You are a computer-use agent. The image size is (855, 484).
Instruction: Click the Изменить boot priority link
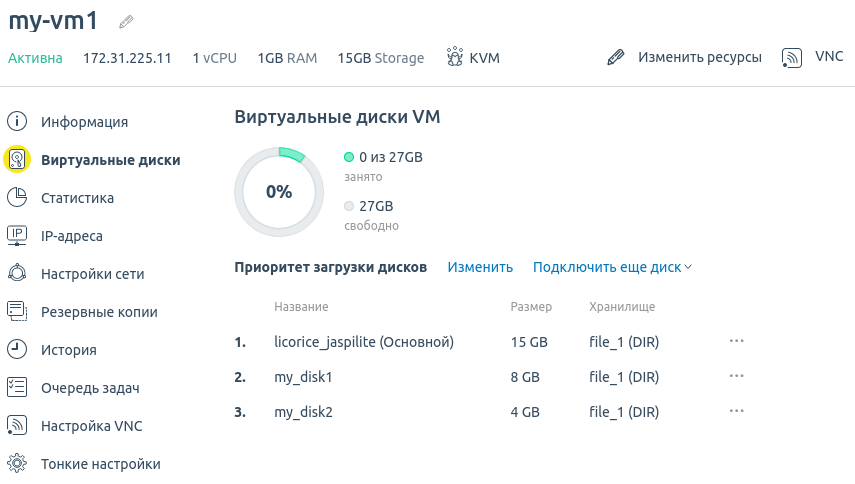point(480,267)
